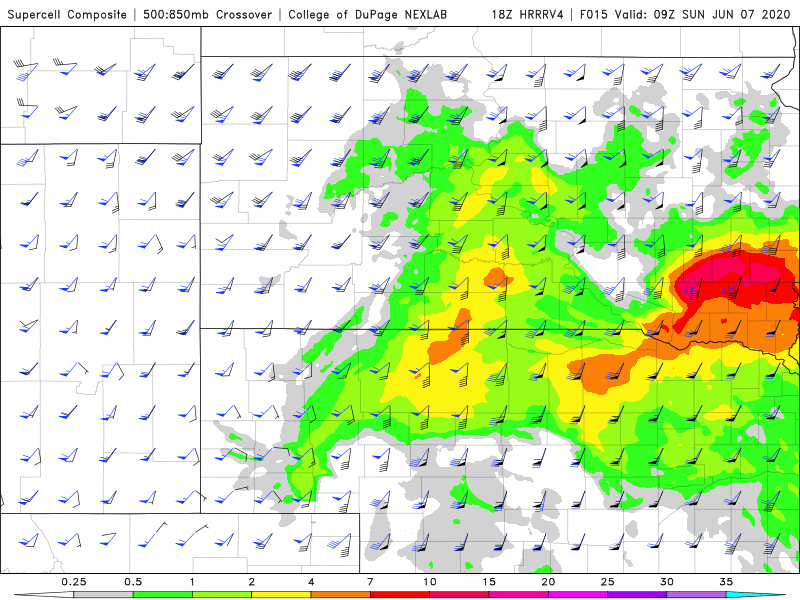Click the "Supercell Composite" title text
The image size is (800, 600).
pos(67,15)
